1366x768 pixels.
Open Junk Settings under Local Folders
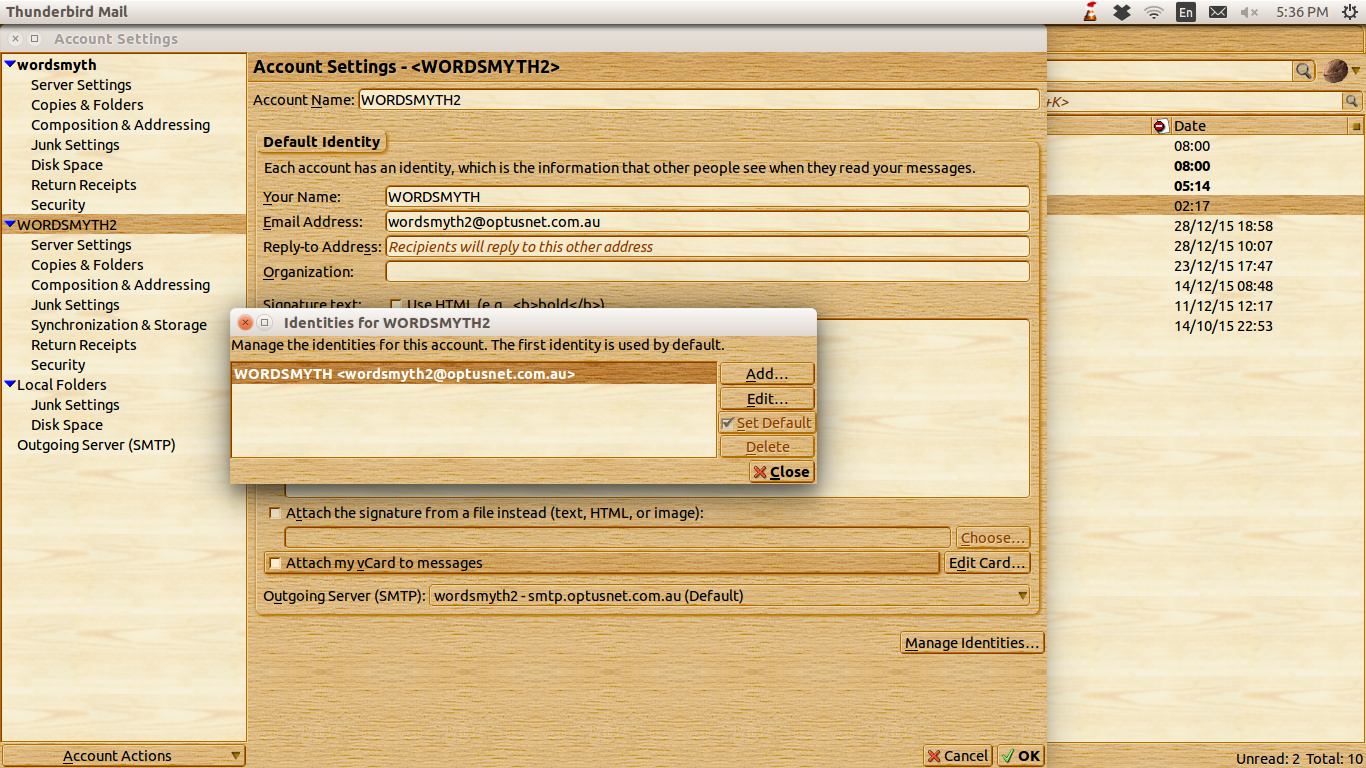coord(75,405)
